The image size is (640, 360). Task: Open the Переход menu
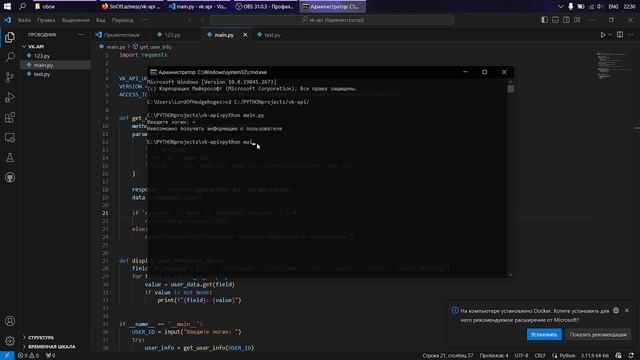click(x=122, y=20)
